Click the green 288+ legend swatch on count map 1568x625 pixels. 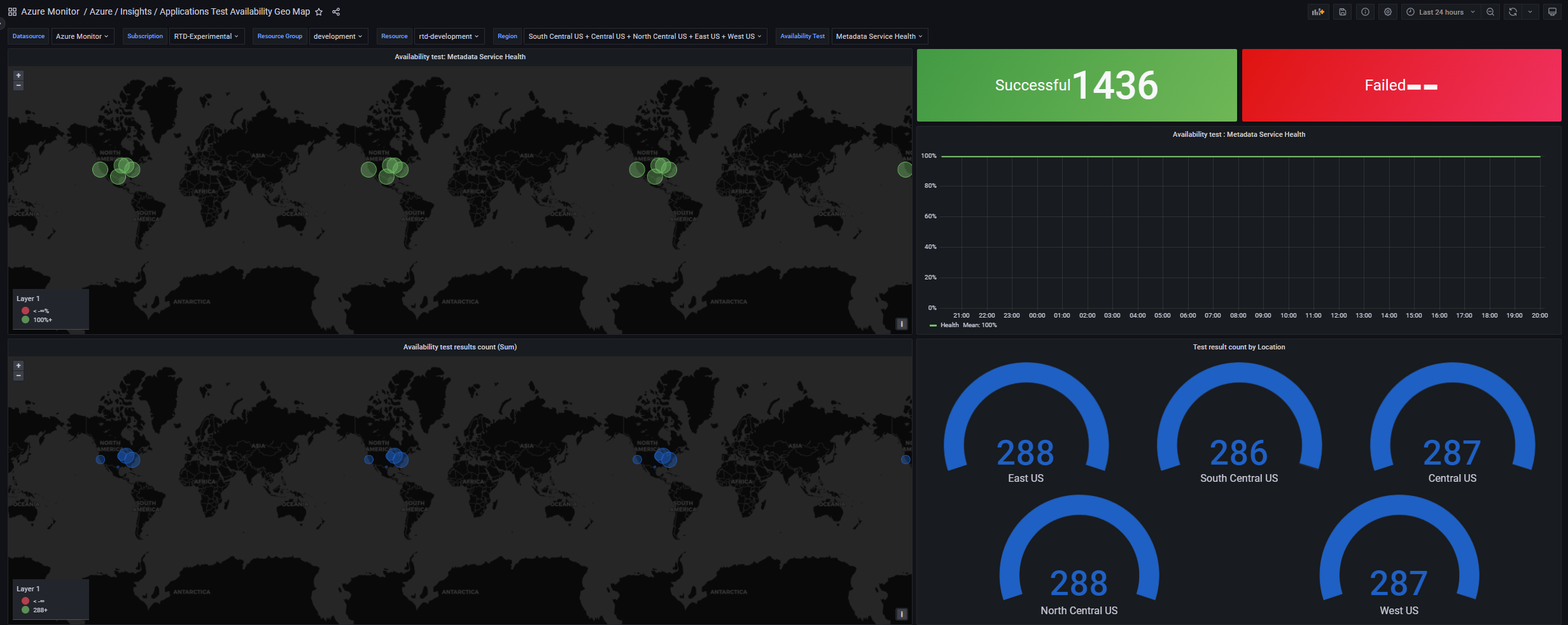(x=25, y=610)
